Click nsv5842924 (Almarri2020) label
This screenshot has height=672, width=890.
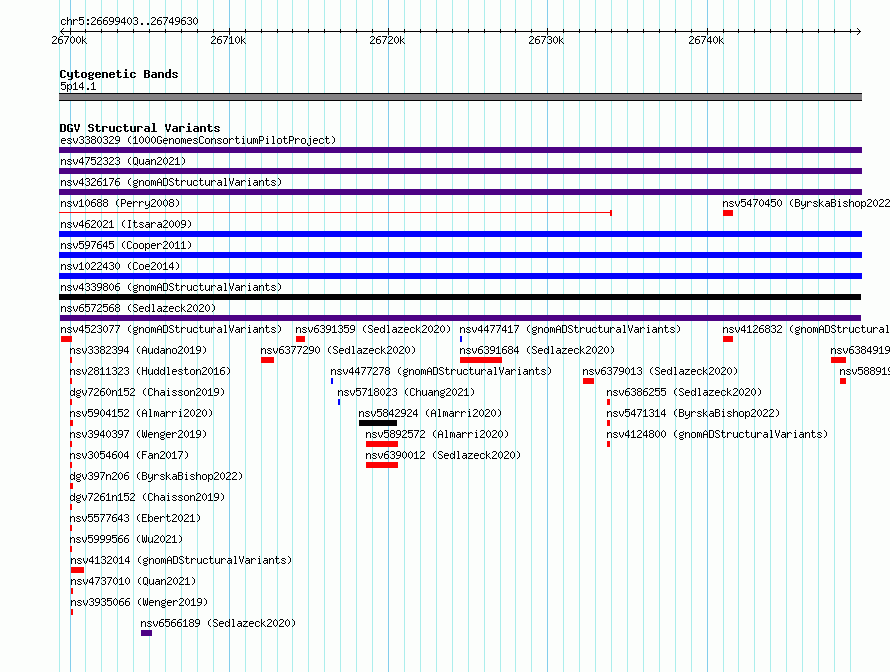430,413
